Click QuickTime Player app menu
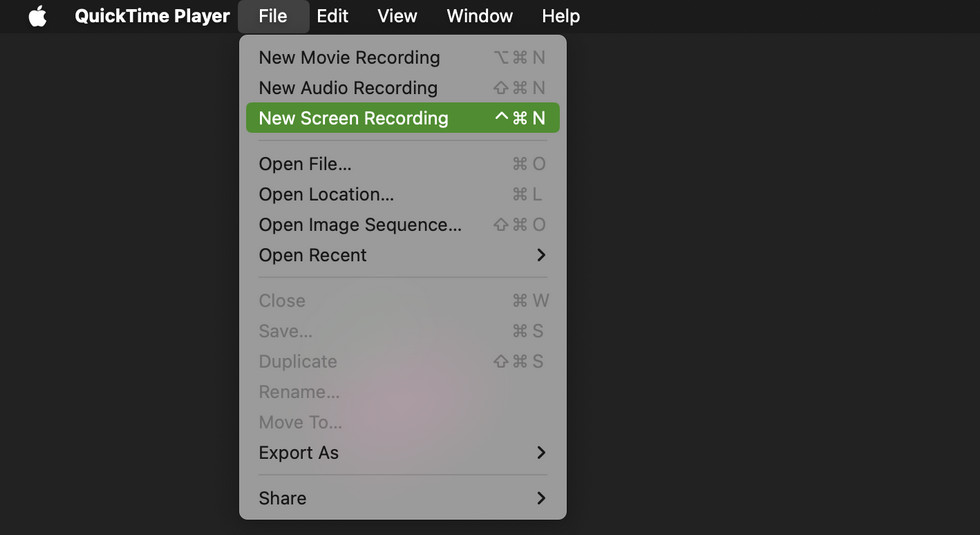This screenshot has width=980, height=535. point(152,16)
